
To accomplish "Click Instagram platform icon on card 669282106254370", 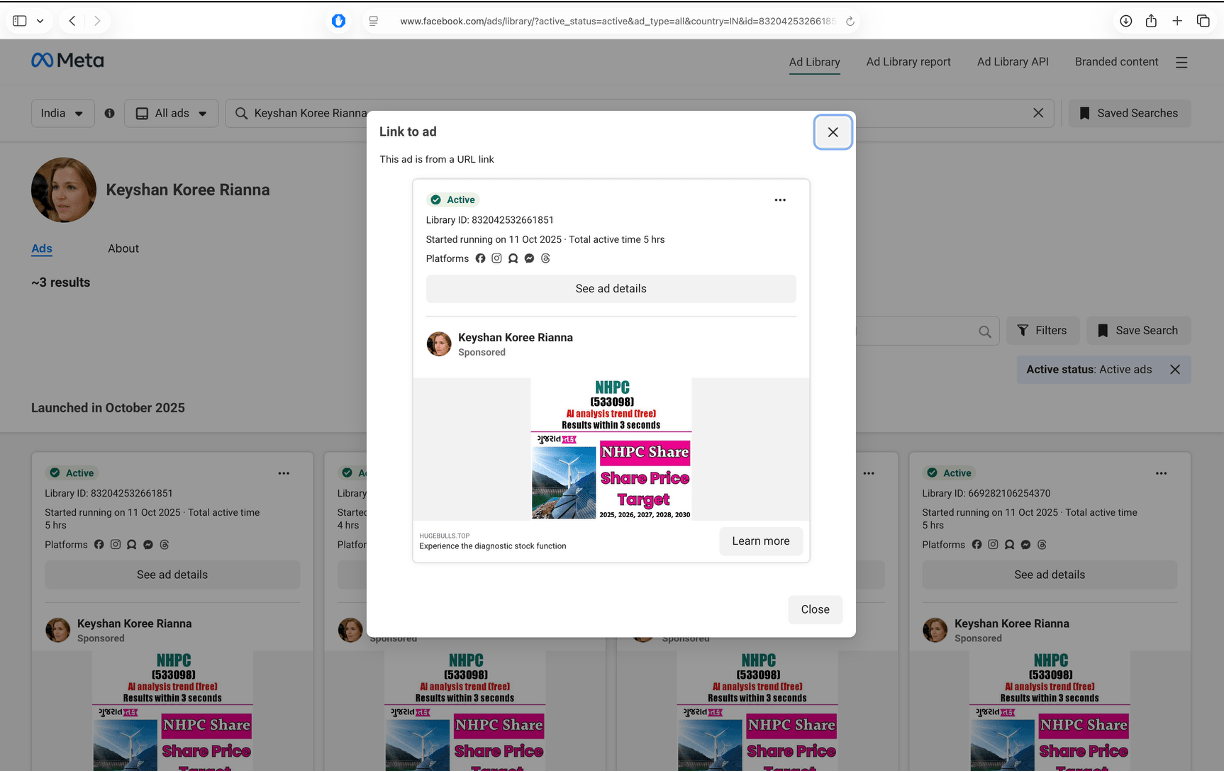I will [993, 545].
